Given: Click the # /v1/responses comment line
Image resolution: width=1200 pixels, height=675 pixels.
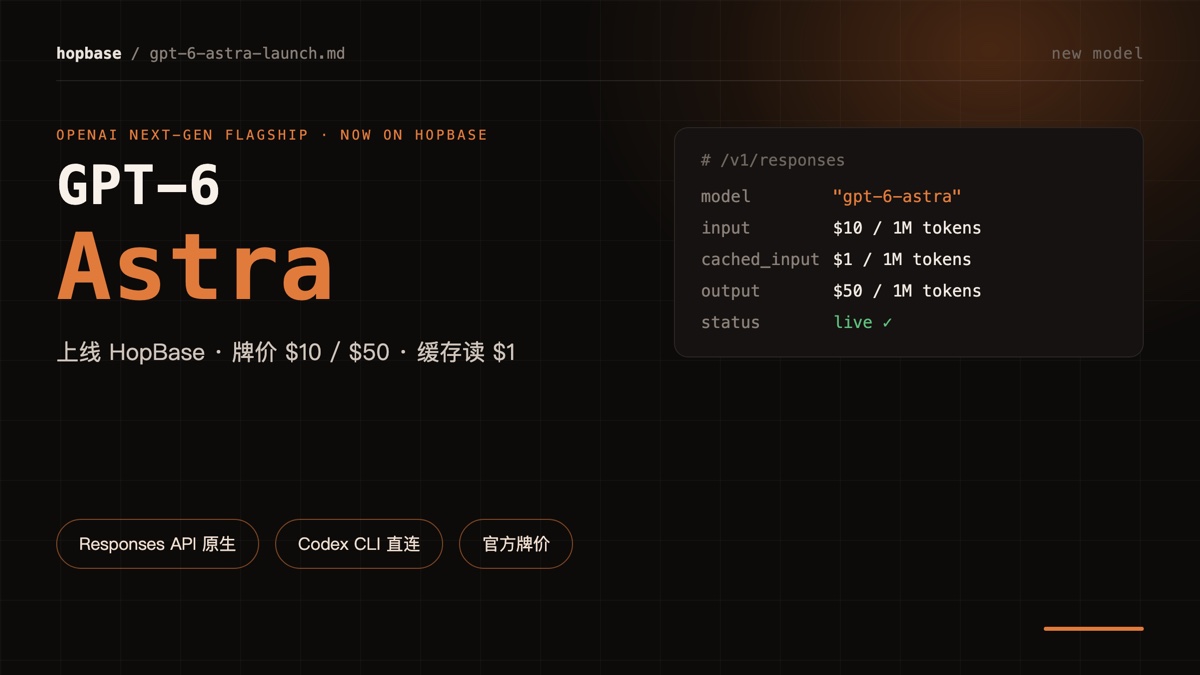Looking at the screenshot, I should 773,160.
